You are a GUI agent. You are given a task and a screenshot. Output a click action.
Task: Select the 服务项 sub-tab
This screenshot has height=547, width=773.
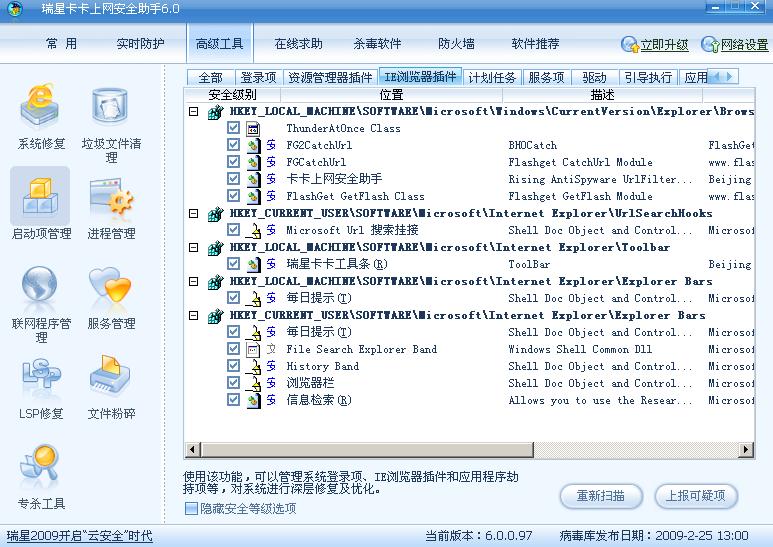(x=546, y=77)
